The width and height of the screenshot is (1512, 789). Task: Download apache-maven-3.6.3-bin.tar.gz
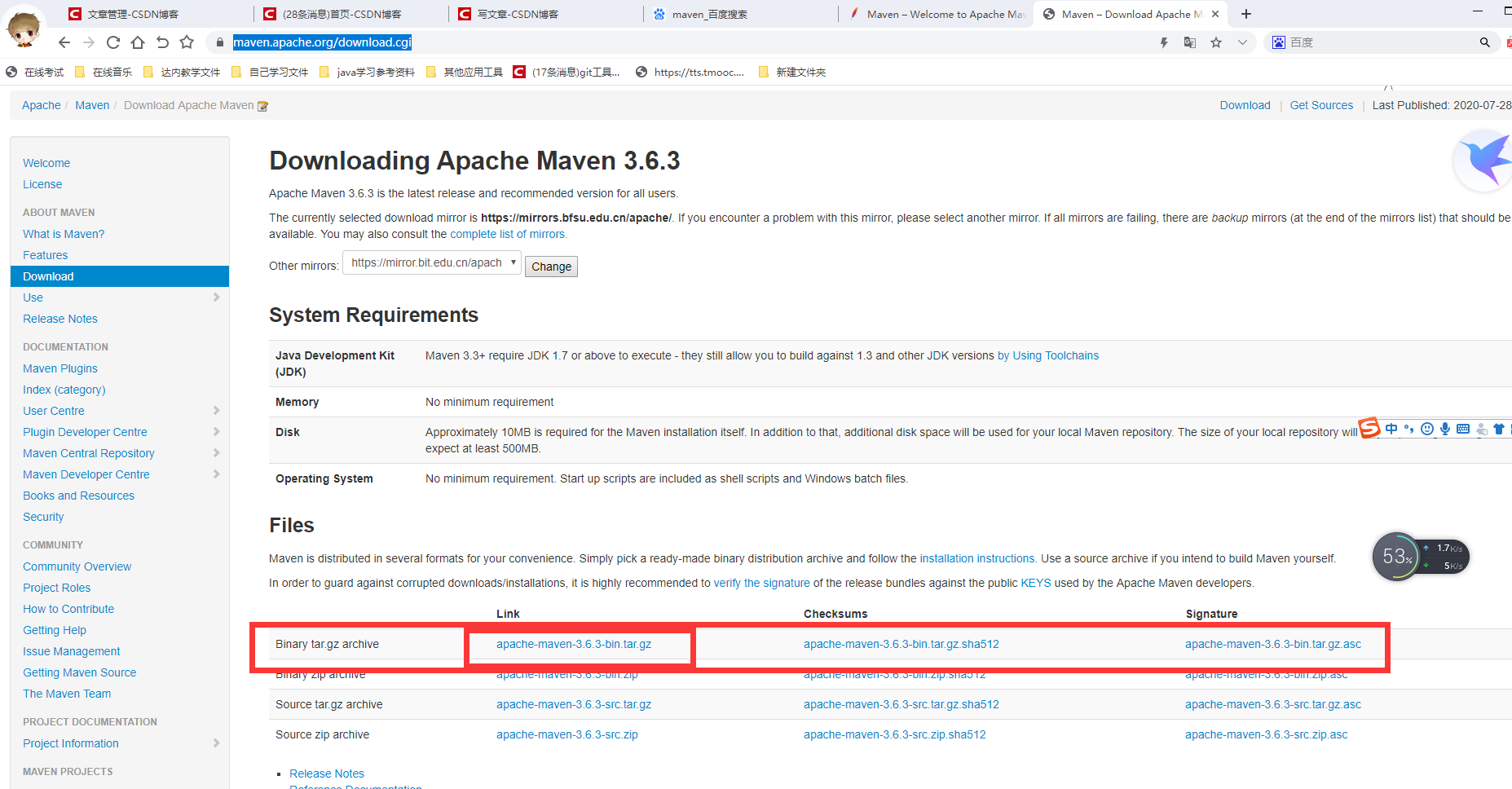(x=574, y=644)
